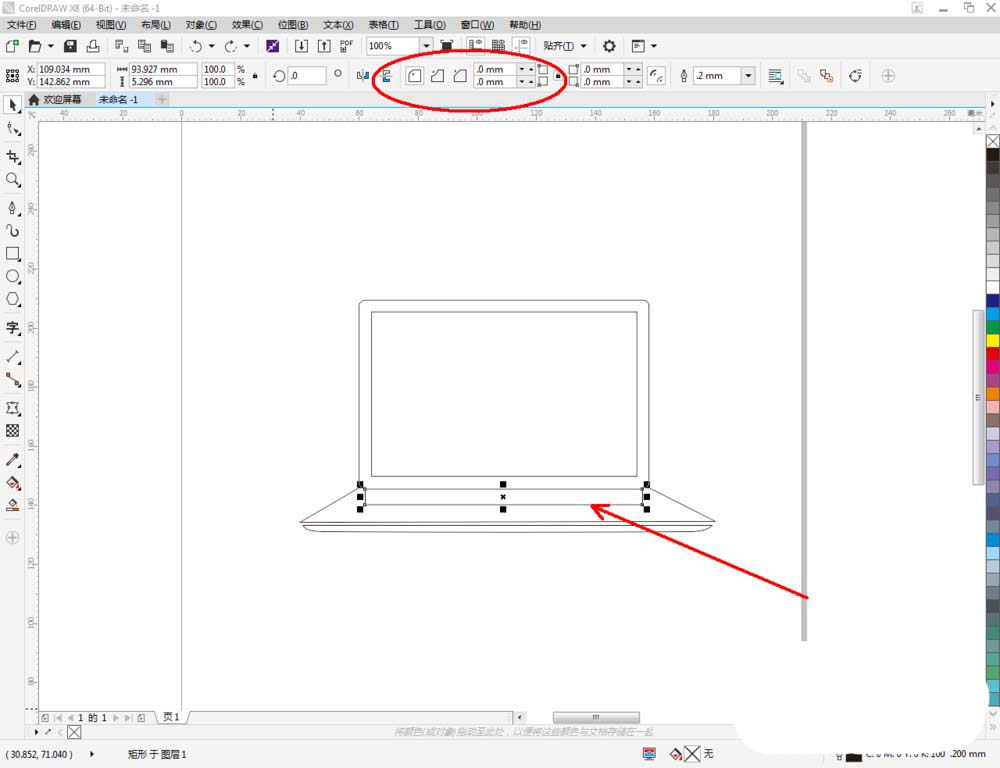1000x768 pixels.
Task: Save the document with floppy icon
Action: (70, 46)
